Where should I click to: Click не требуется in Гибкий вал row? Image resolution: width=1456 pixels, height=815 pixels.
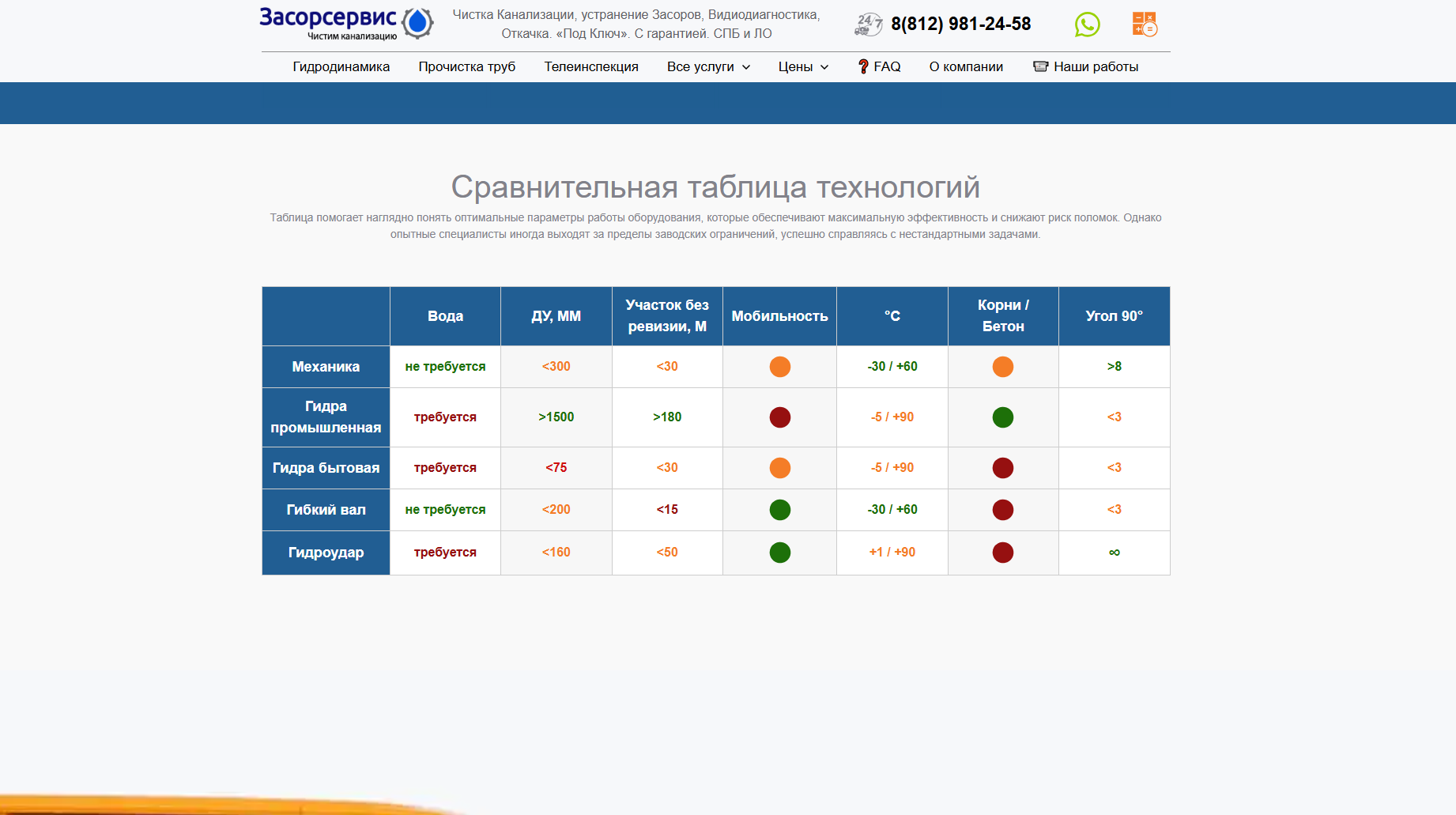(445, 510)
